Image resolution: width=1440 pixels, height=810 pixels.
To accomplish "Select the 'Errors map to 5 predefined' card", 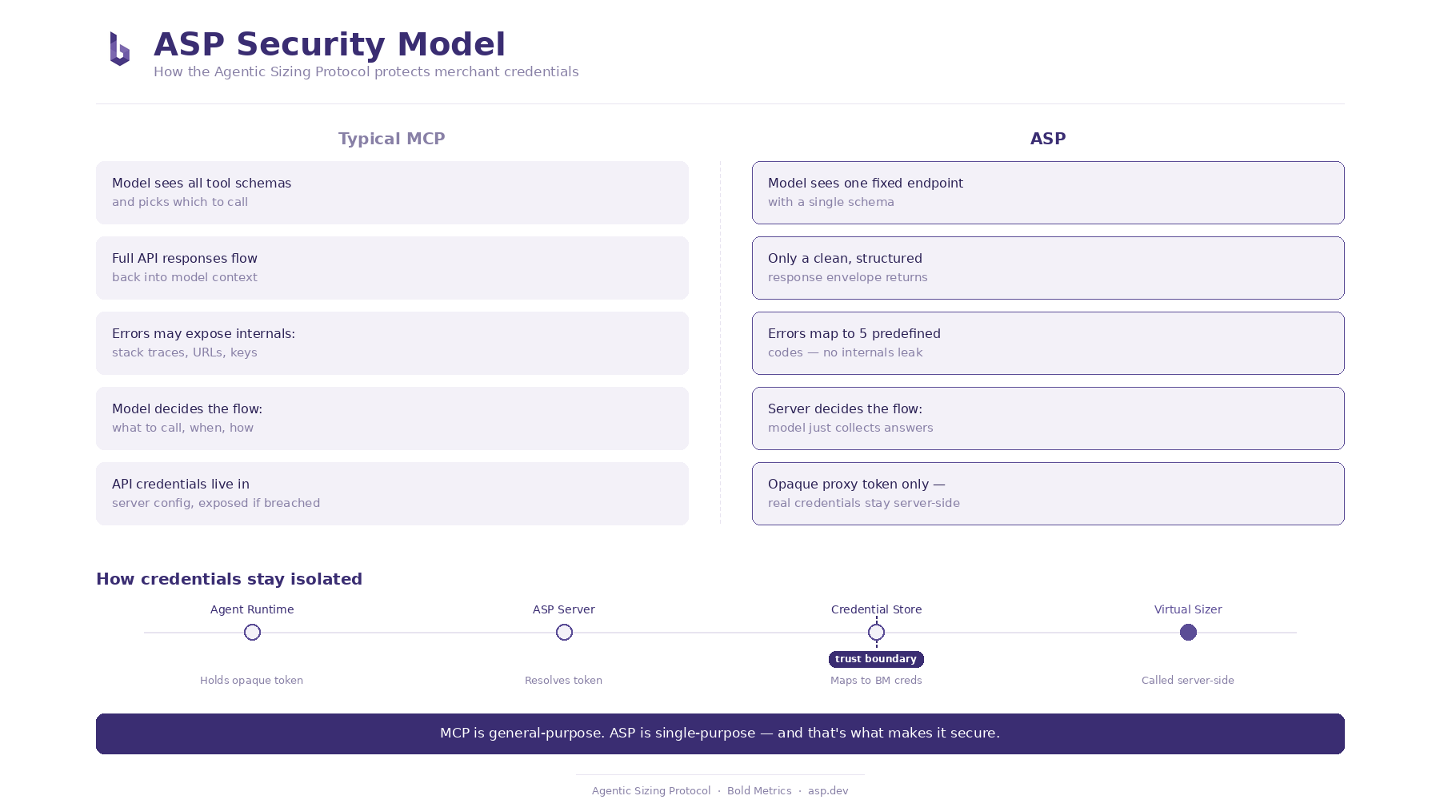I will (x=1048, y=343).
